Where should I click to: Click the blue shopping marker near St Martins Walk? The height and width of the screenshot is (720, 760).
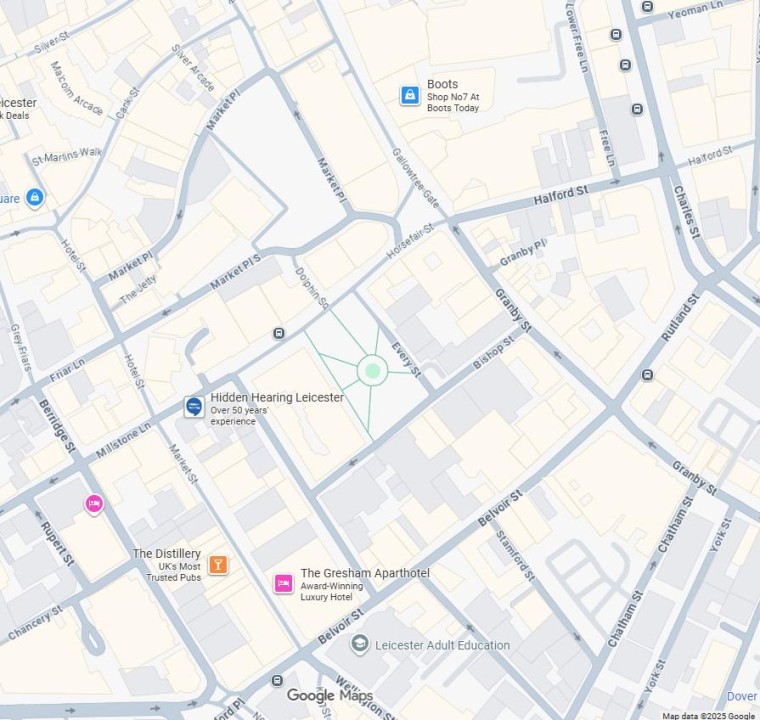point(35,198)
